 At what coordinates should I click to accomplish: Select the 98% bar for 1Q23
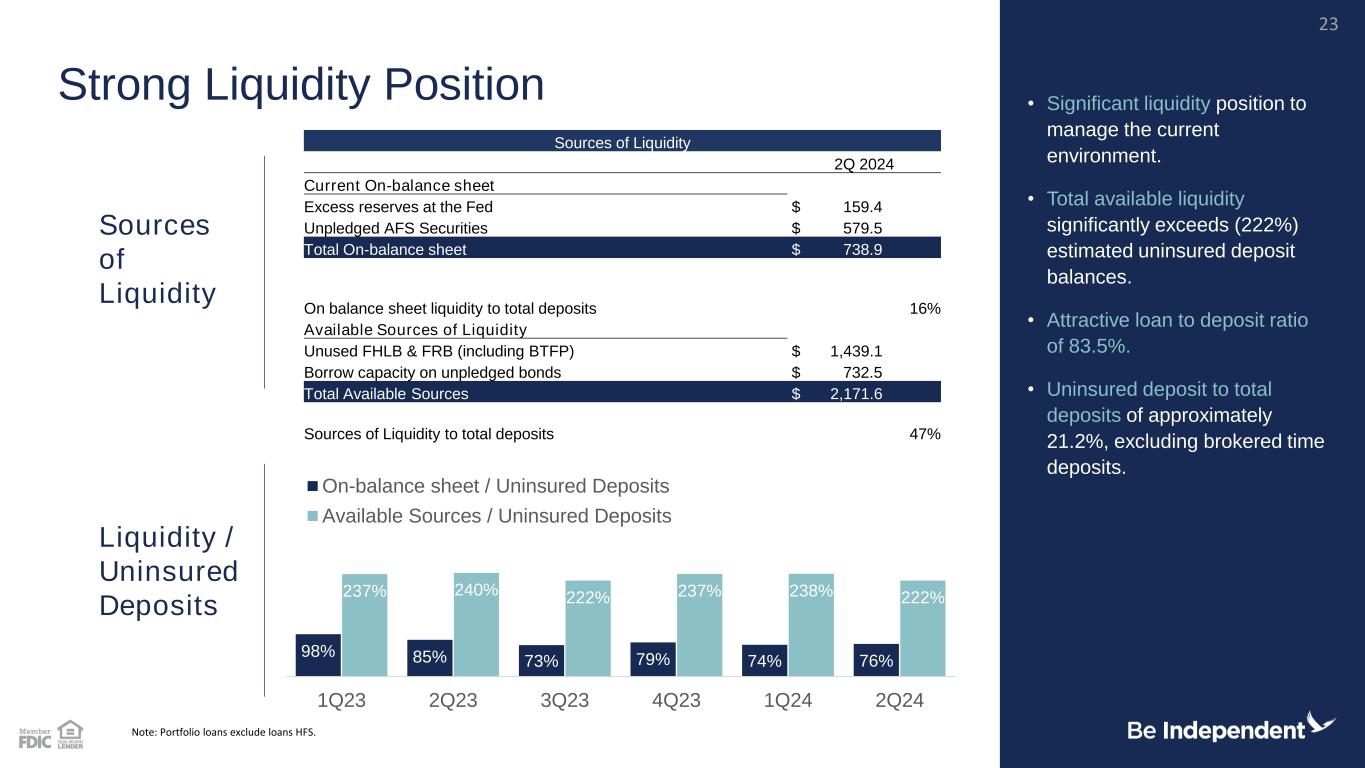318,654
